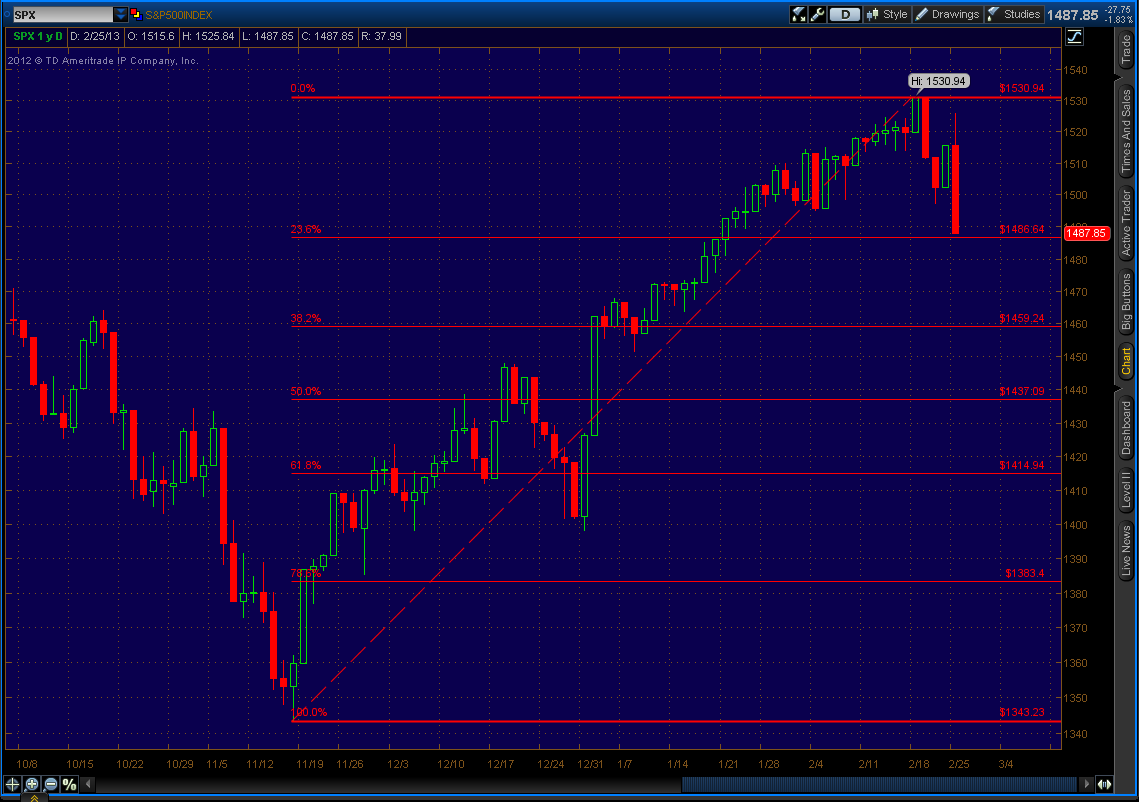Click the 1487.85 current price tag on axis
This screenshot has width=1139, height=802.
click(1087, 233)
